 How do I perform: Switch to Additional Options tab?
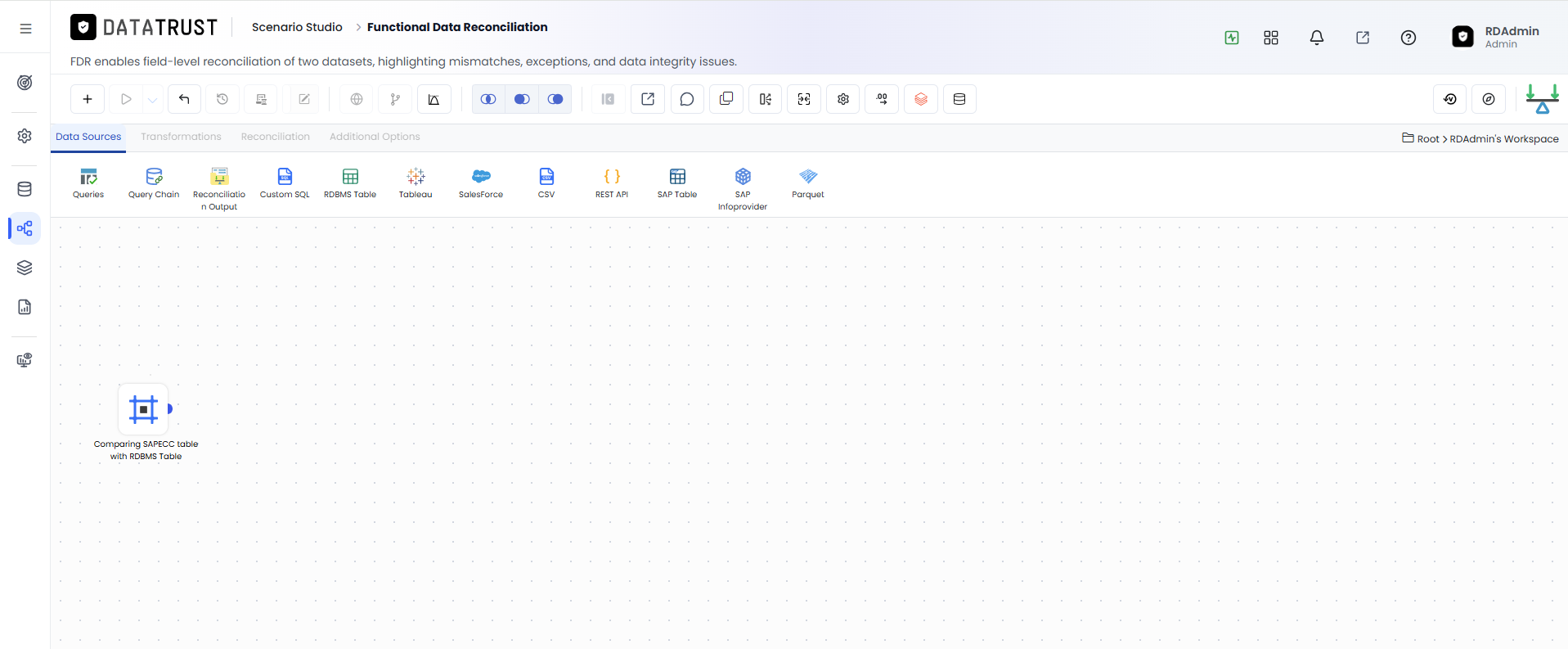click(x=375, y=137)
